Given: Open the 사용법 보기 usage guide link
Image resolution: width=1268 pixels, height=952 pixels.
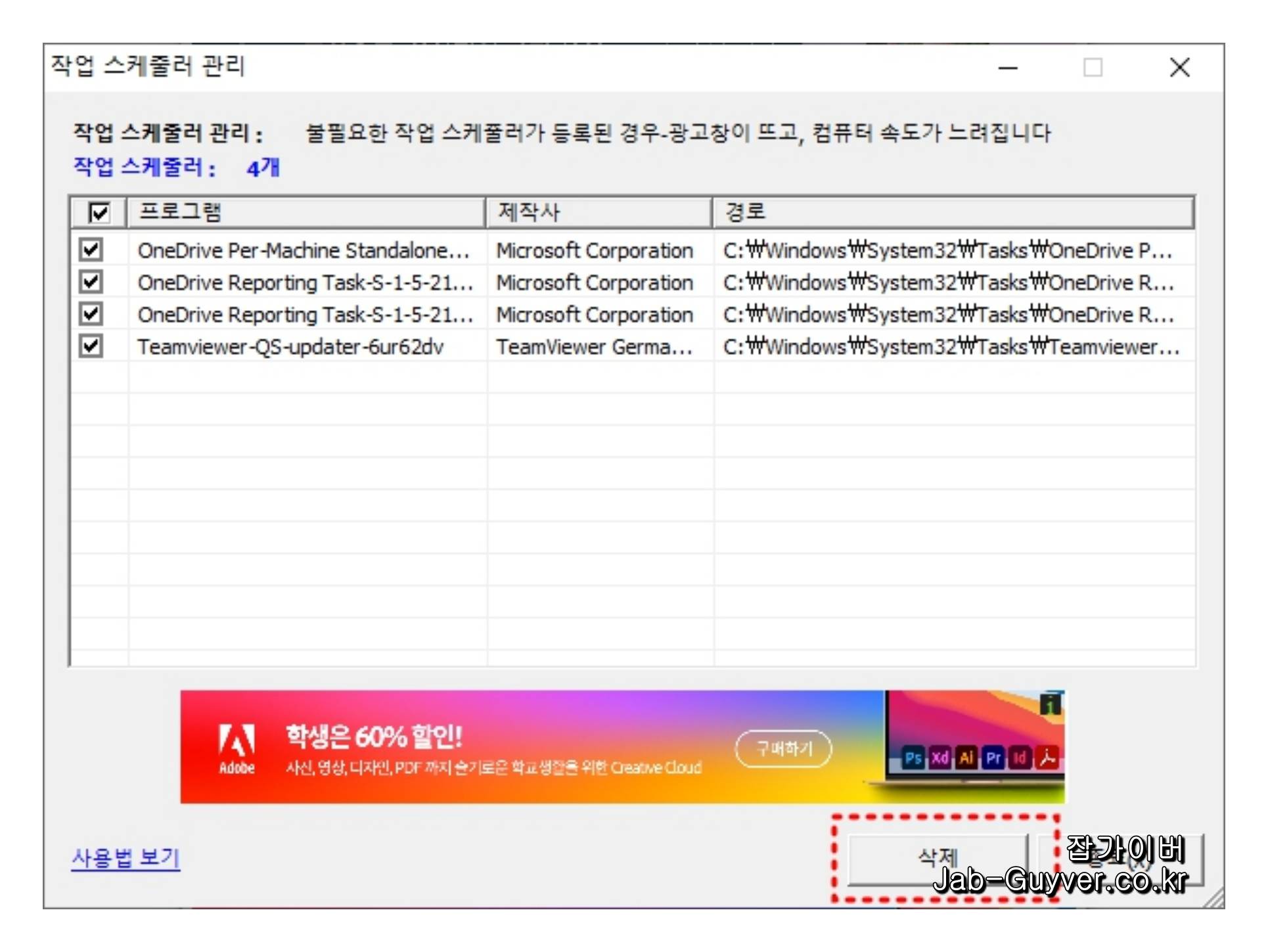Looking at the screenshot, I should (x=125, y=859).
